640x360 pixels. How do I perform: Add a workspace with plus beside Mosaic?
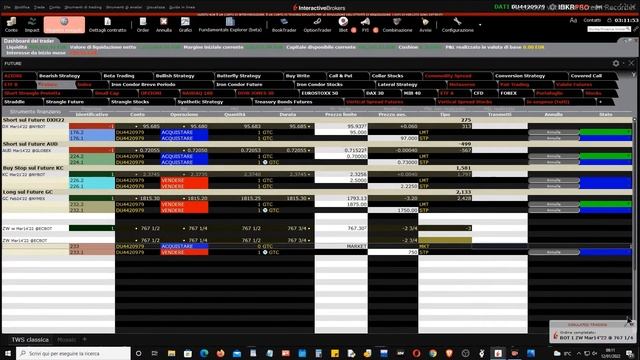(x=85, y=339)
